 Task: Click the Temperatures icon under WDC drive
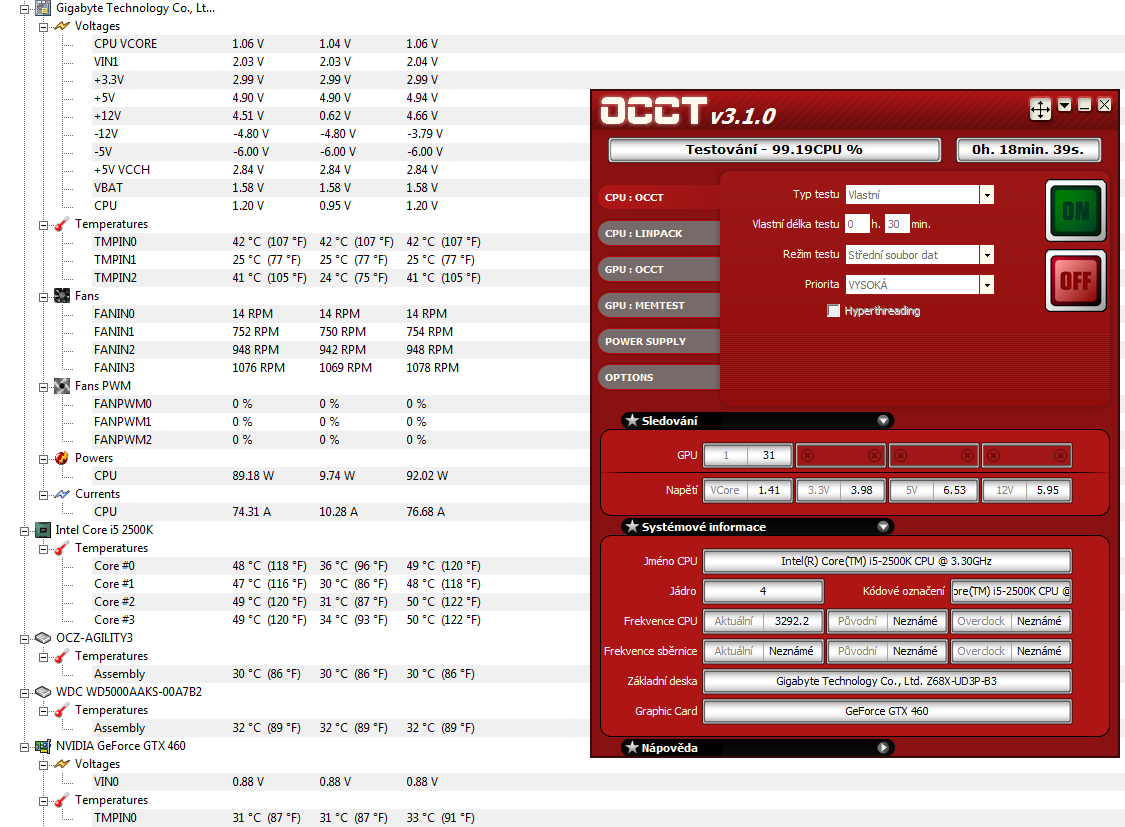point(62,710)
